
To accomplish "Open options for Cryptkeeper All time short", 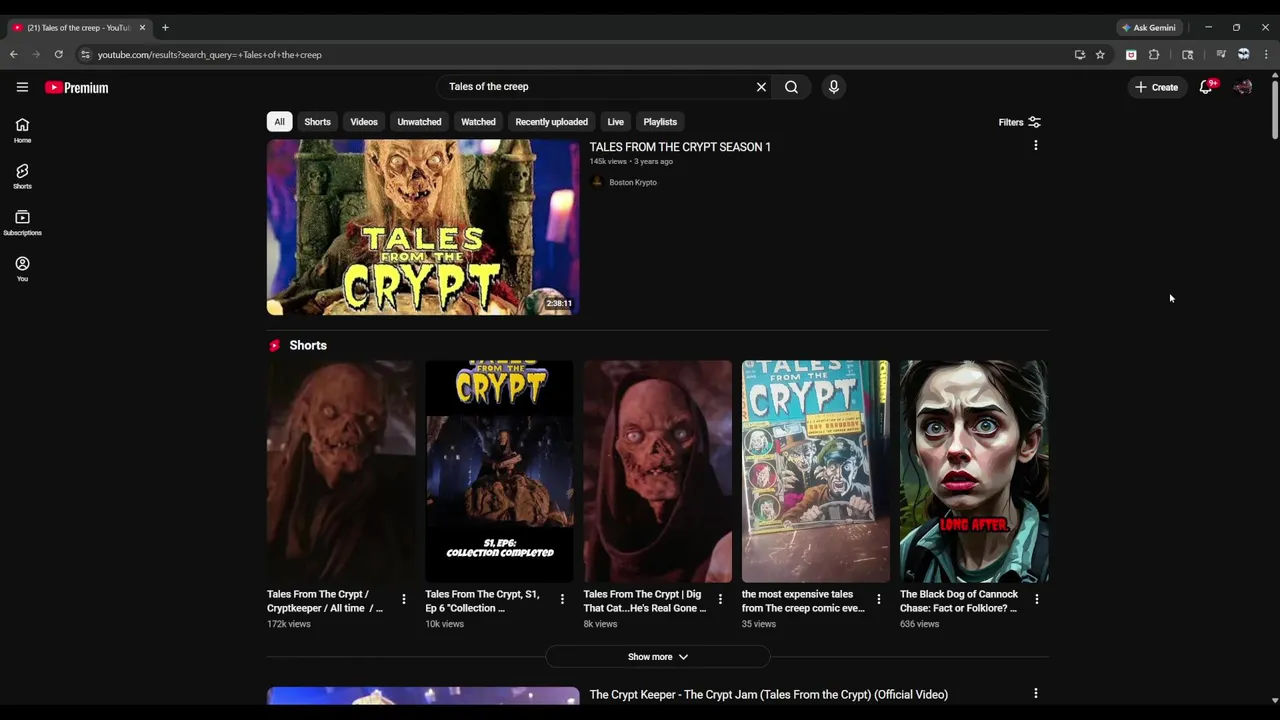I will (x=404, y=599).
